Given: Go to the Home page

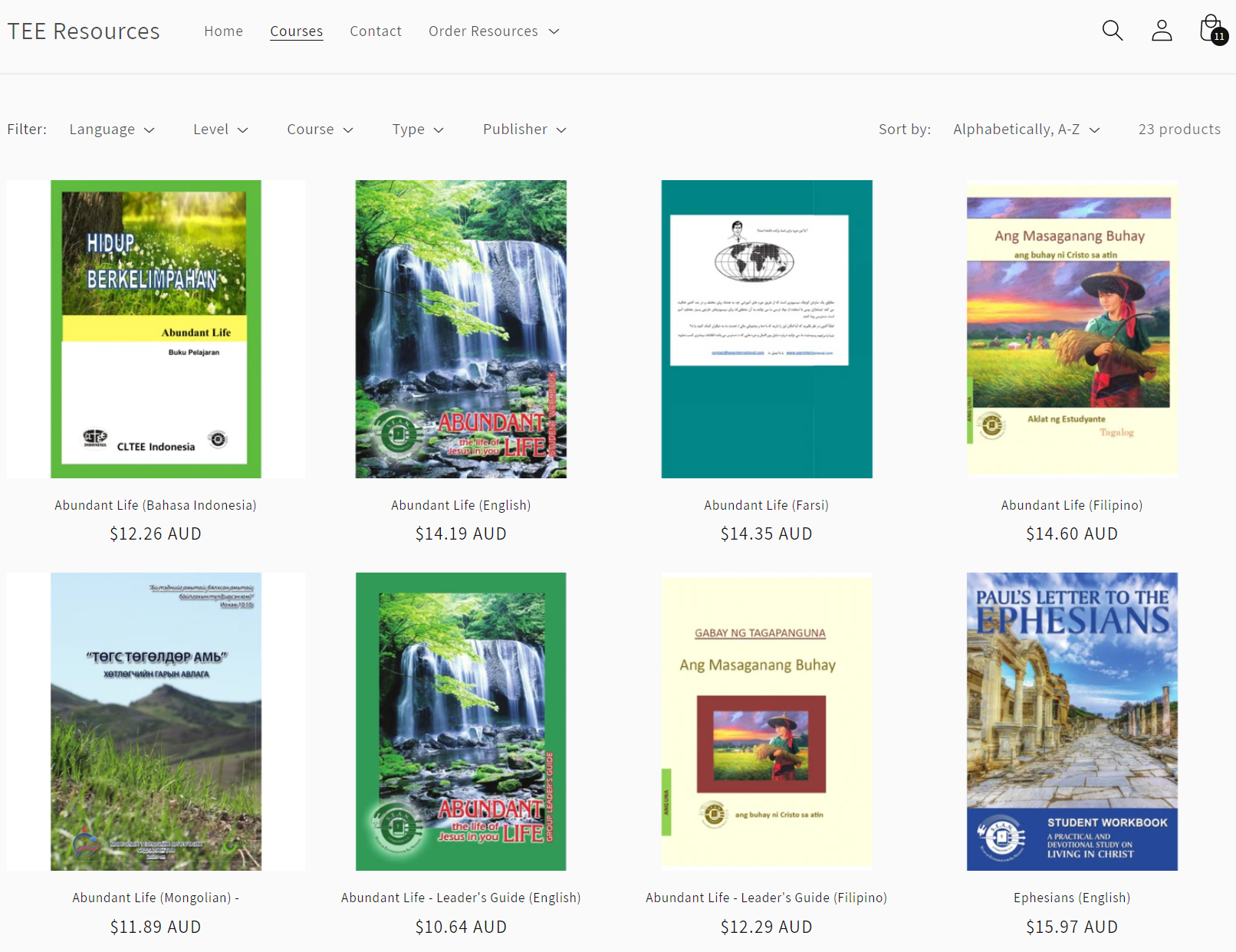Looking at the screenshot, I should pos(223,31).
